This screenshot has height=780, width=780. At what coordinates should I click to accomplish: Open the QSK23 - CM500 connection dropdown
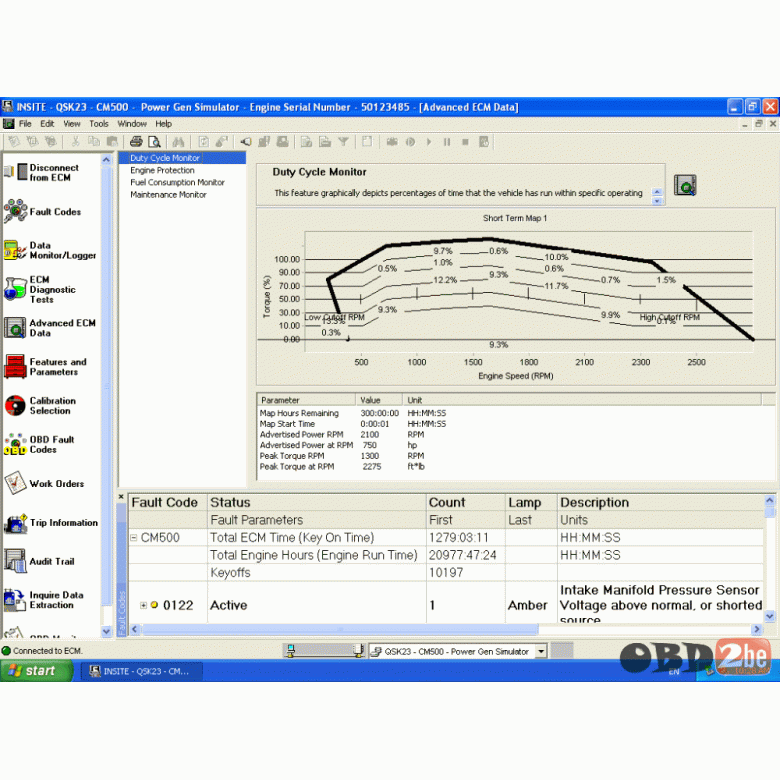pos(541,651)
